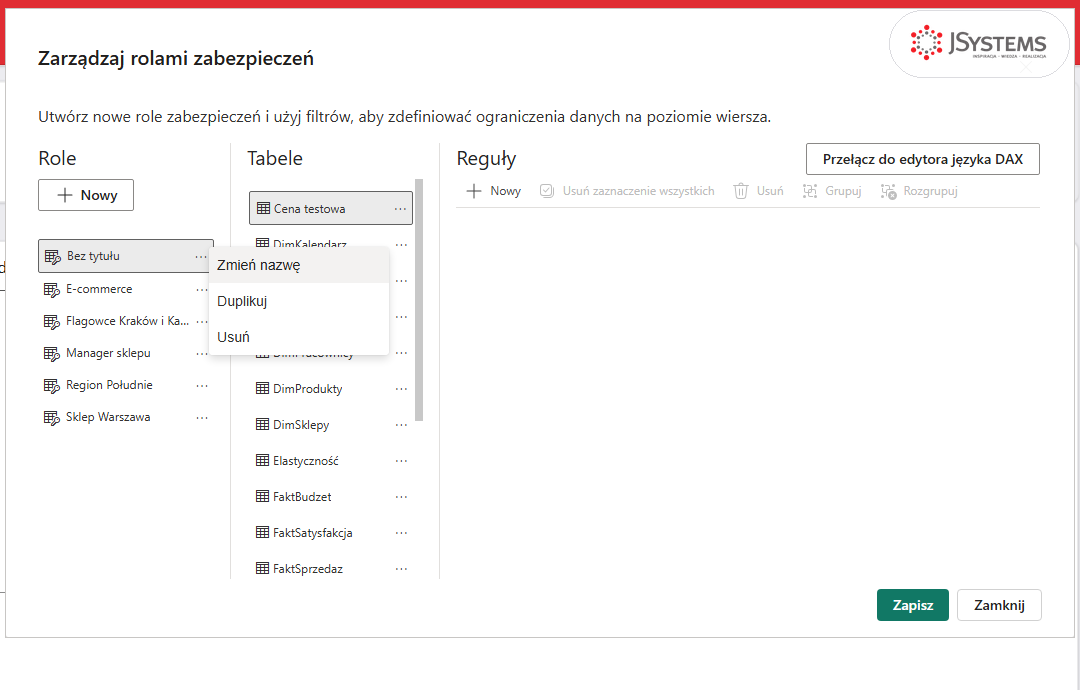Click Rozgrupuj in rules toolbar
This screenshot has height=690, width=1080.
(x=919, y=191)
